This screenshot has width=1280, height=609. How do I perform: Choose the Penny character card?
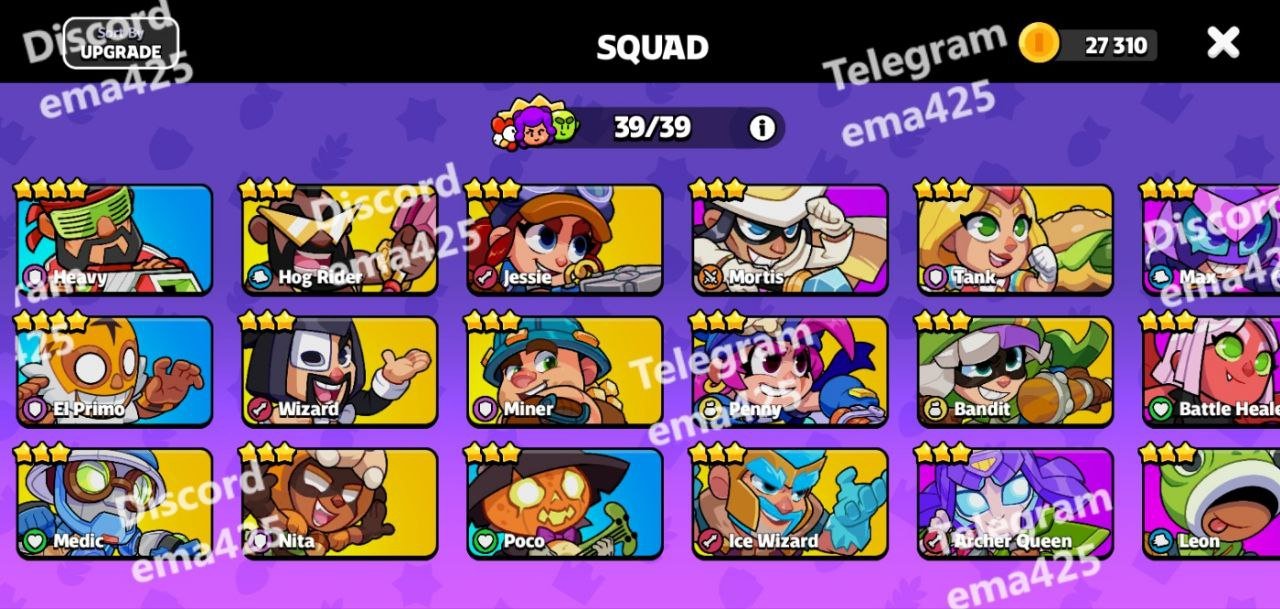pyautogui.click(x=790, y=371)
